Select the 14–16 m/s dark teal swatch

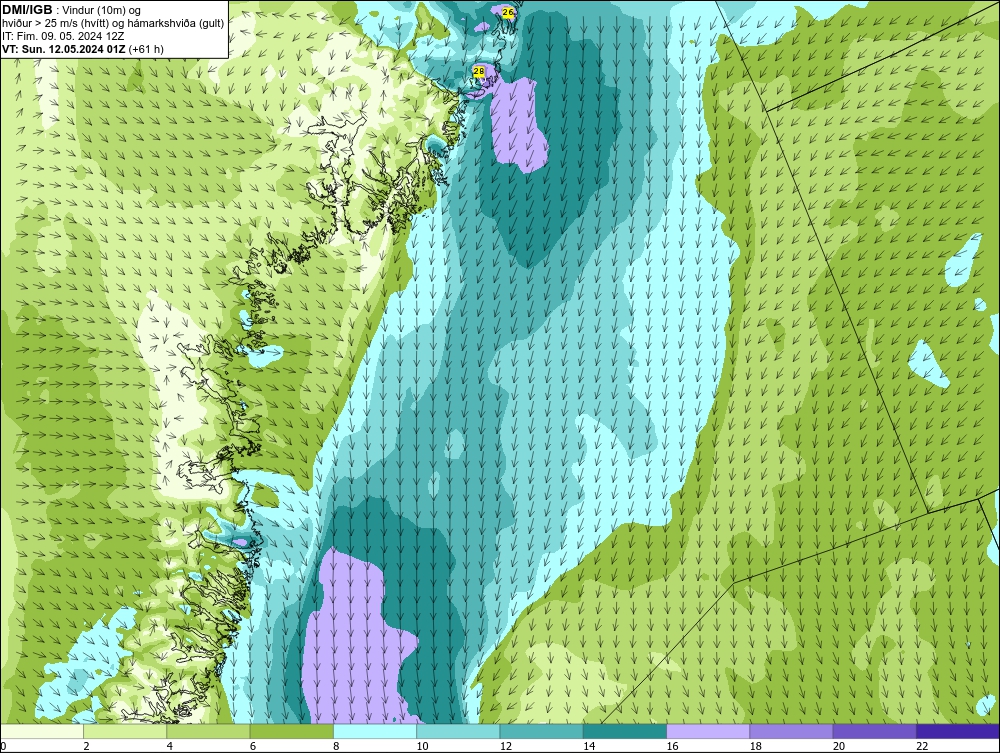coord(625,731)
